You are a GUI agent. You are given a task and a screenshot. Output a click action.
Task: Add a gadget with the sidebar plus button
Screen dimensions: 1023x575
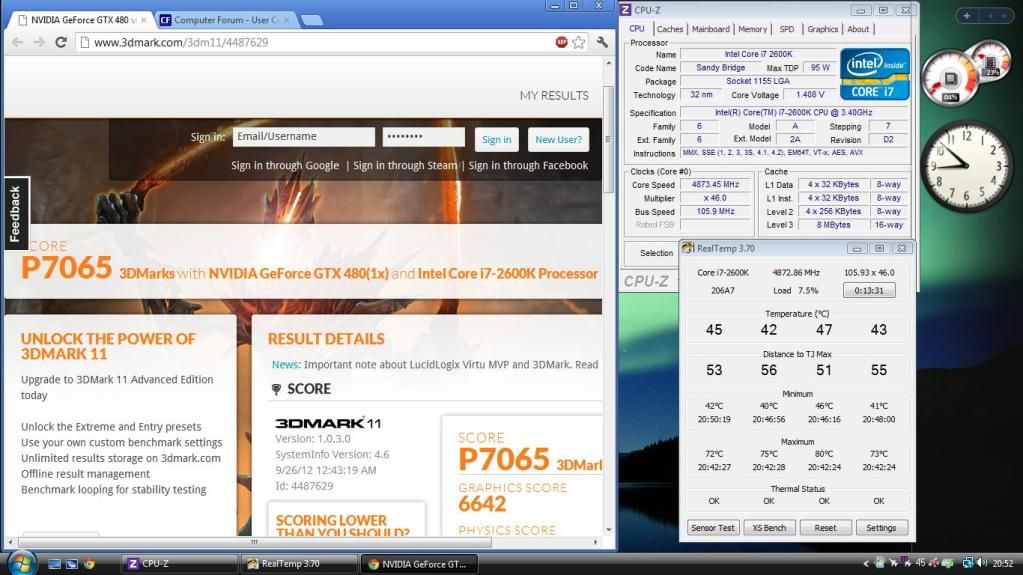tap(967, 16)
